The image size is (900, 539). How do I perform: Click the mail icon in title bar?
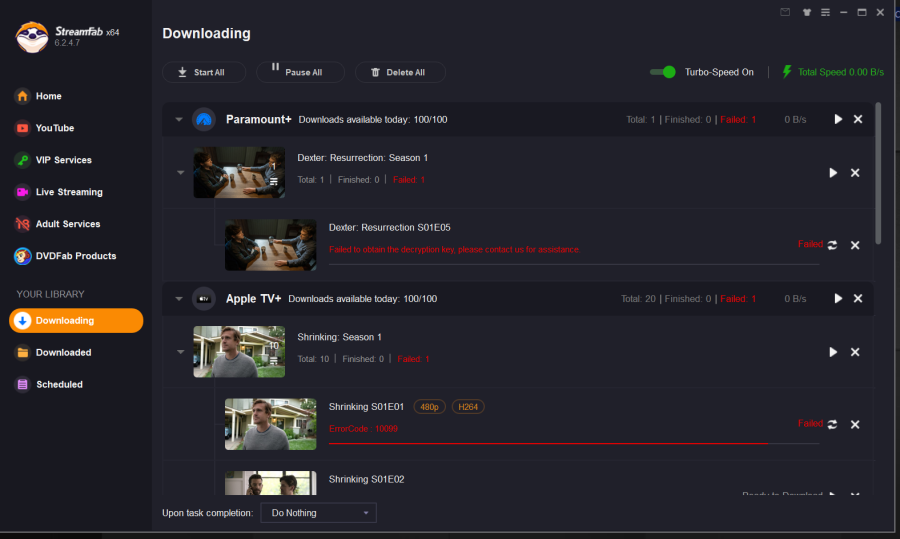[x=785, y=12]
